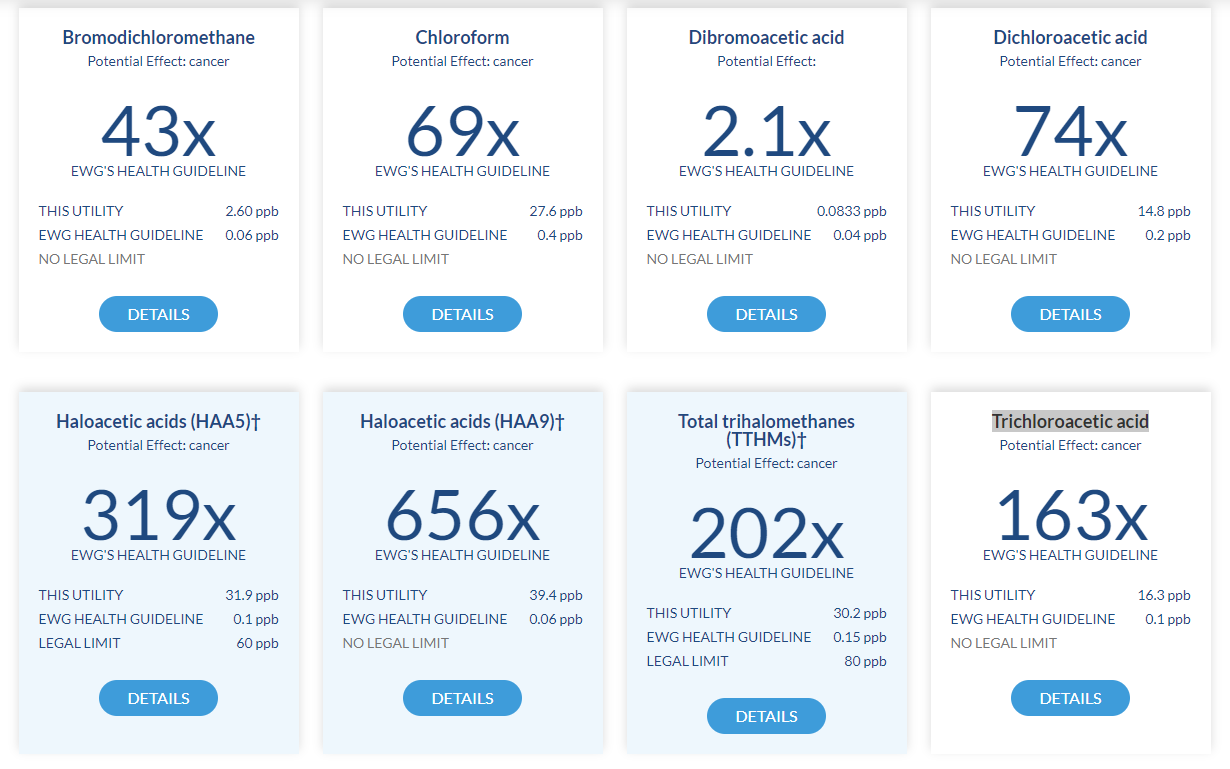Screen dimensions: 1230x769
Task: Select the 0.04 ppb guideline value
Action: [860, 235]
